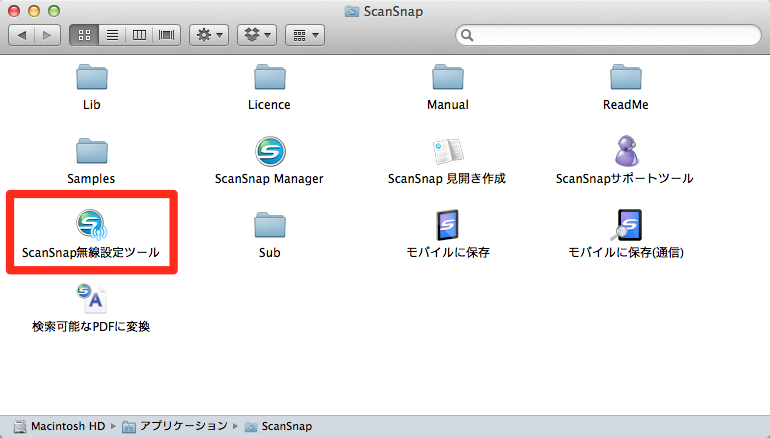Open the Lib folder icon
Image resolution: width=770 pixels, height=438 pixels.
[x=92, y=77]
